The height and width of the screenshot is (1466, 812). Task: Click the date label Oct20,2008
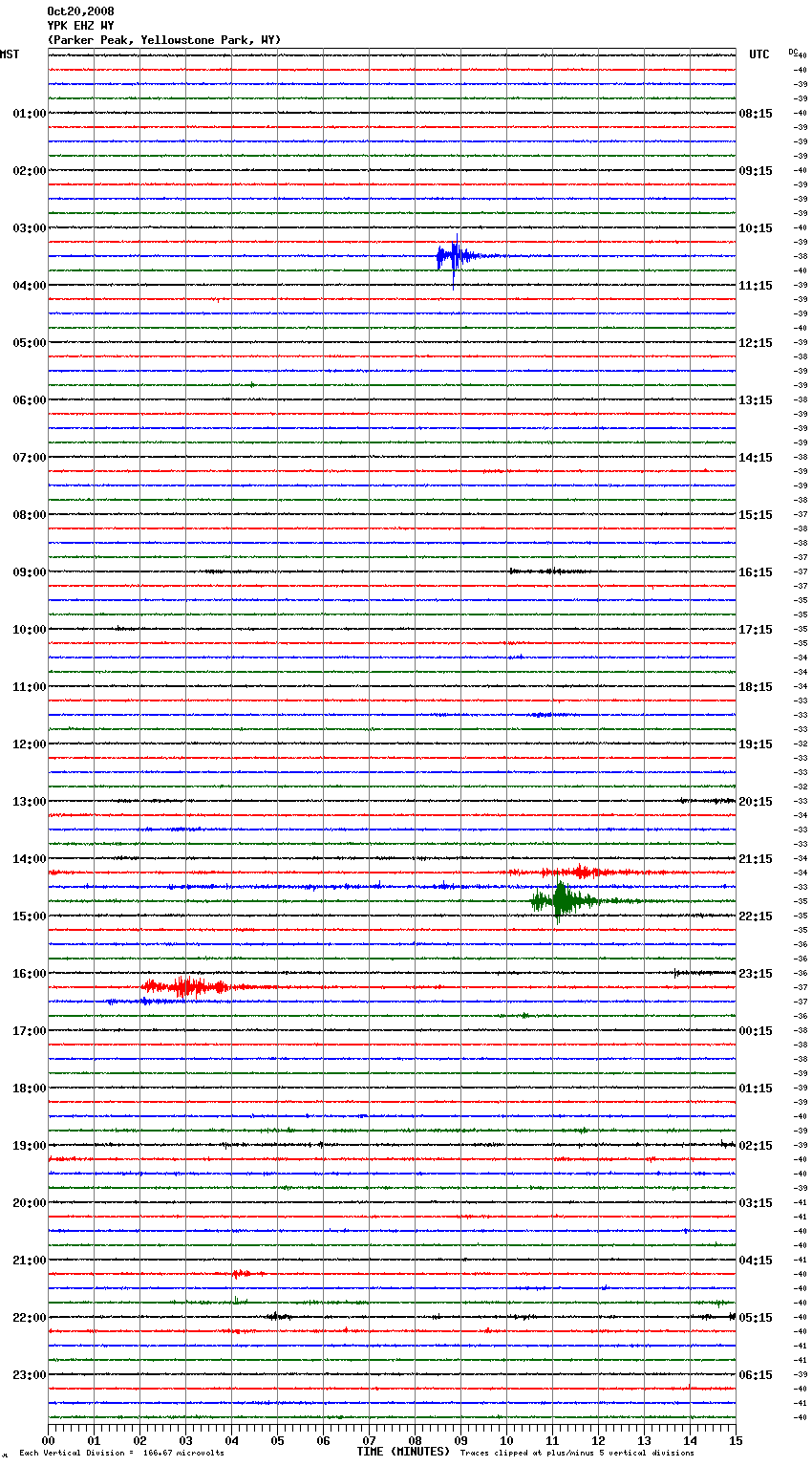pyautogui.click(x=80, y=11)
